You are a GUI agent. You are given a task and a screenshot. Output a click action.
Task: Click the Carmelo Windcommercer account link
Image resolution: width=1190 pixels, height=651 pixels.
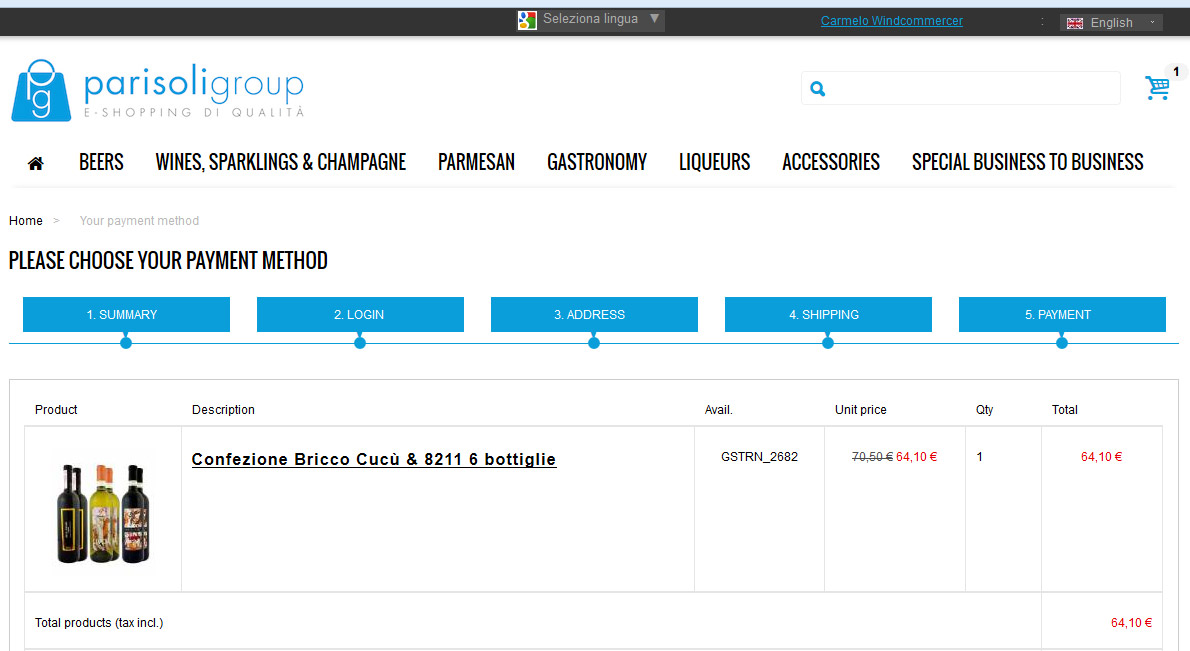click(892, 21)
